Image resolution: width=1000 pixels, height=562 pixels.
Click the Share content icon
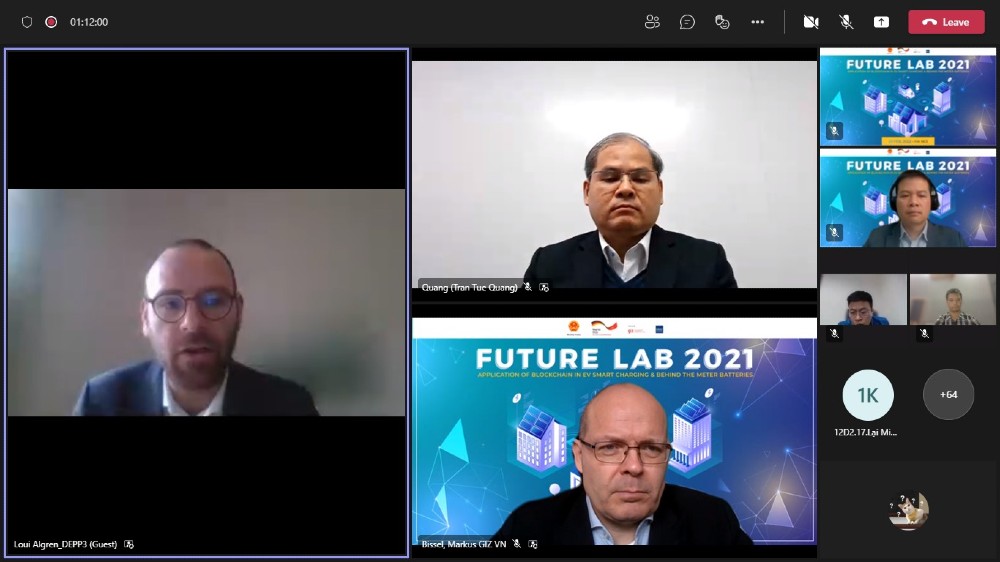[x=881, y=22]
